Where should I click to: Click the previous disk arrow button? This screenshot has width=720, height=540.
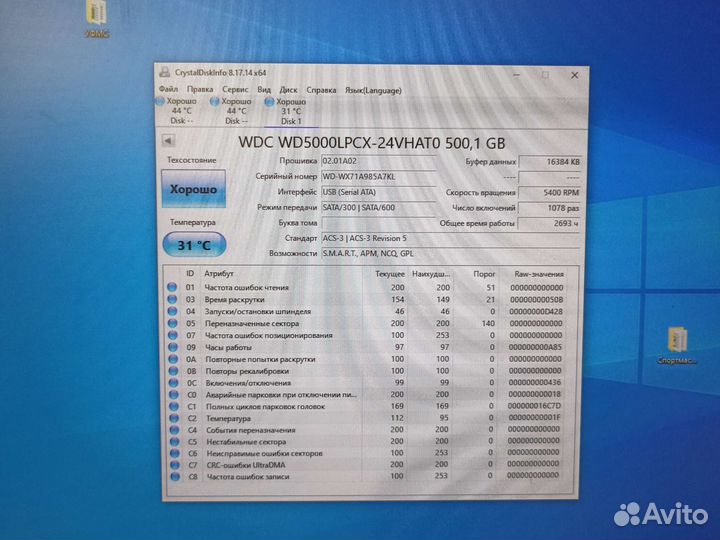click(x=167, y=142)
